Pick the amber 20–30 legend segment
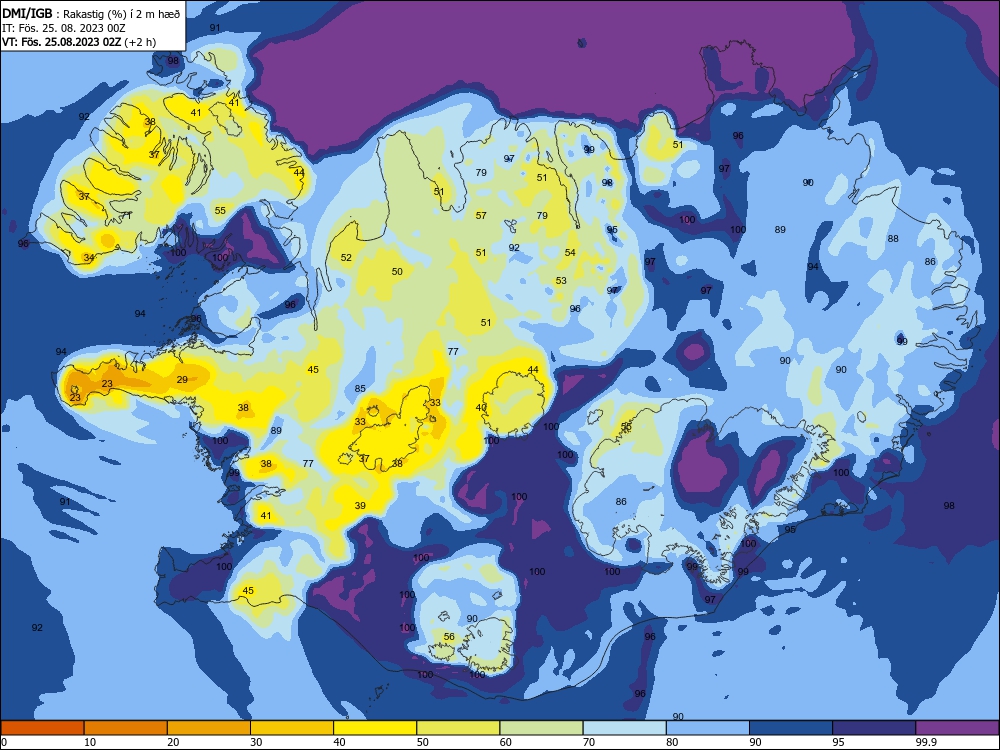The height and width of the screenshot is (750, 1000). (209, 728)
